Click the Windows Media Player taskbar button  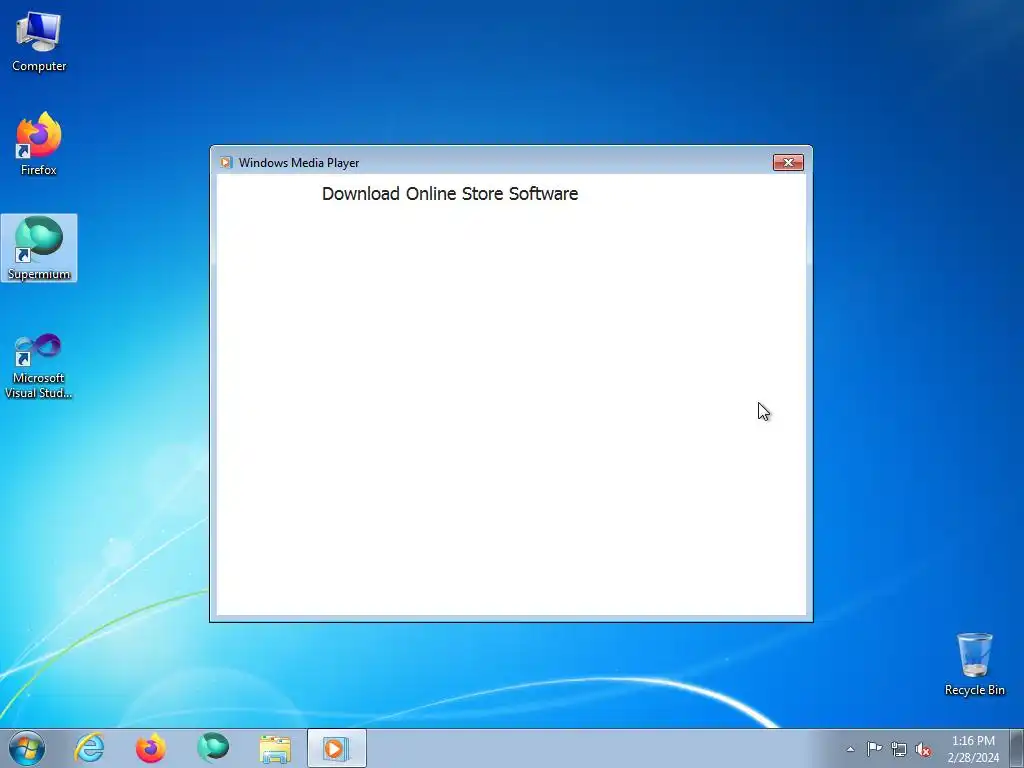click(336, 748)
